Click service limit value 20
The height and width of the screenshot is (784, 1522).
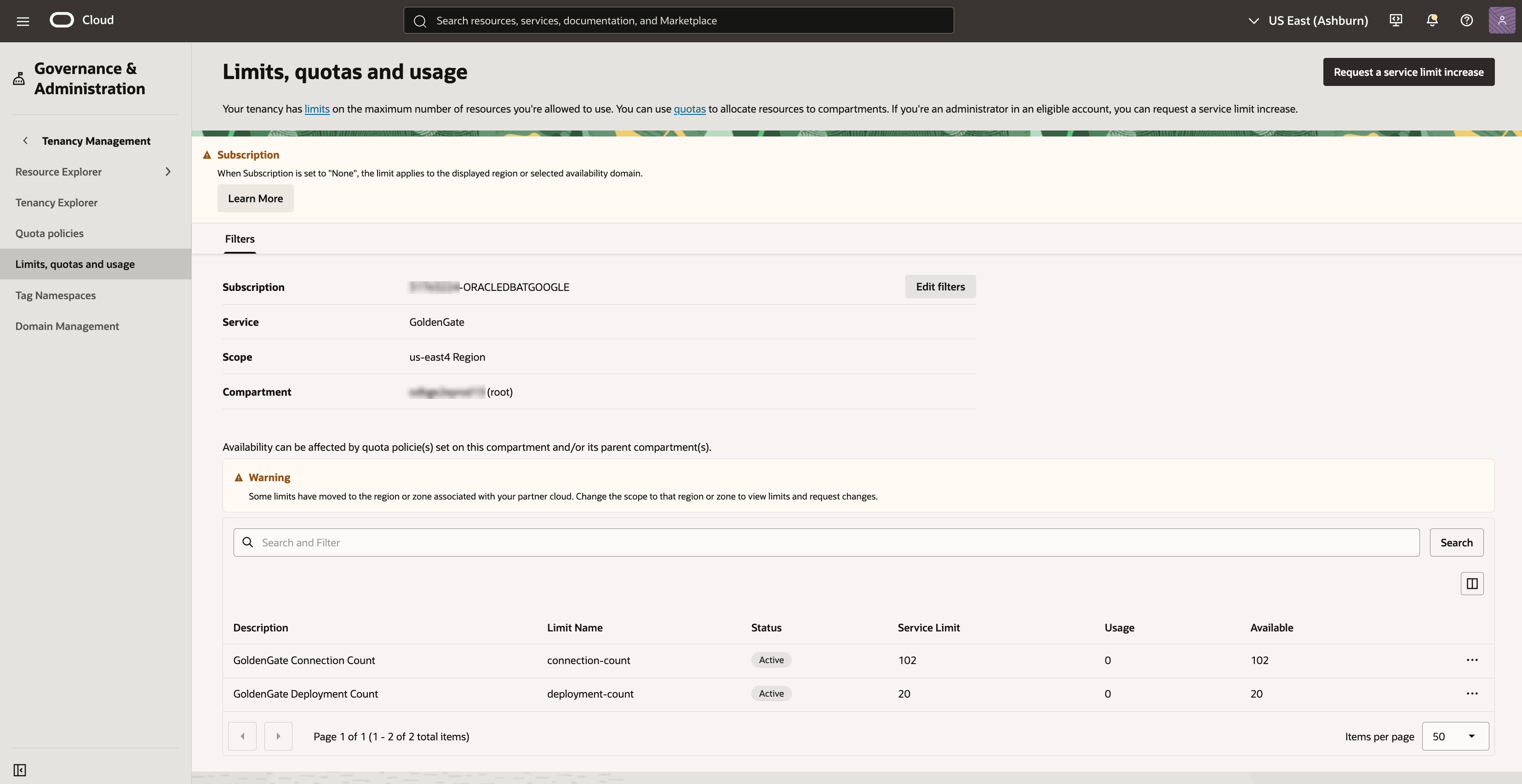904,693
